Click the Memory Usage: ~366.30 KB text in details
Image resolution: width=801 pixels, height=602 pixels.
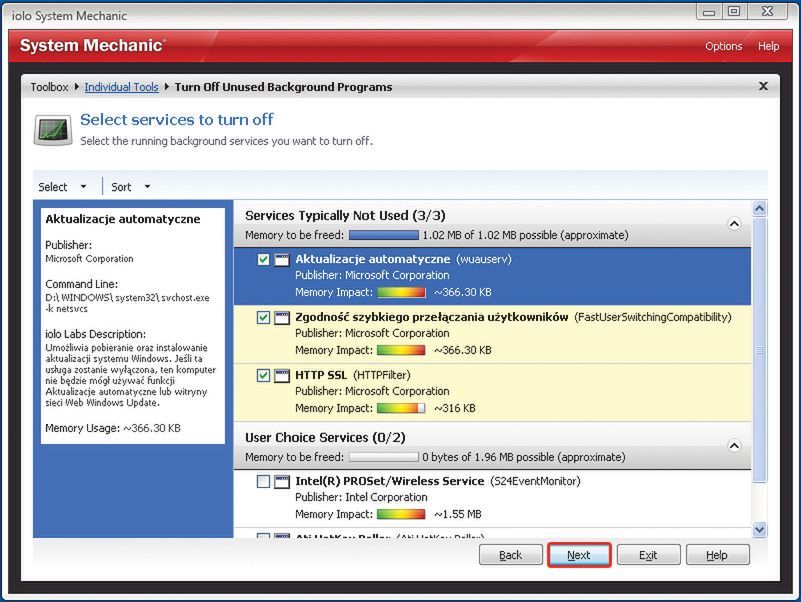pyautogui.click(x=113, y=428)
